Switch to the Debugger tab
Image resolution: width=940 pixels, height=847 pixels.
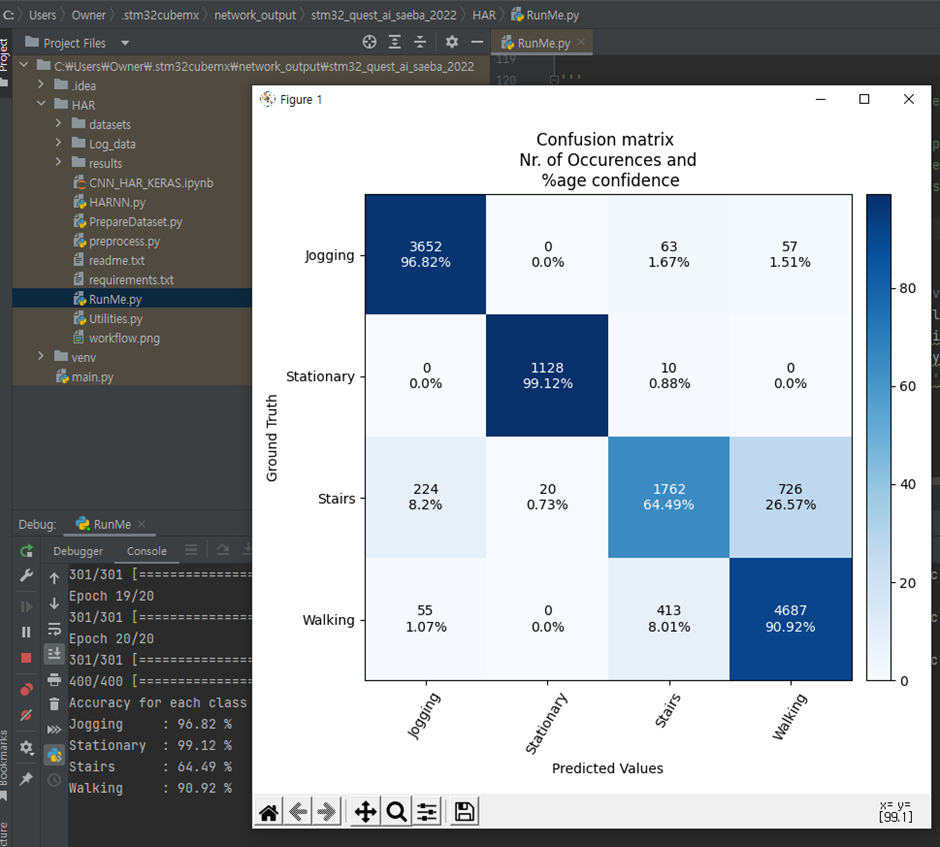point(78,551)
